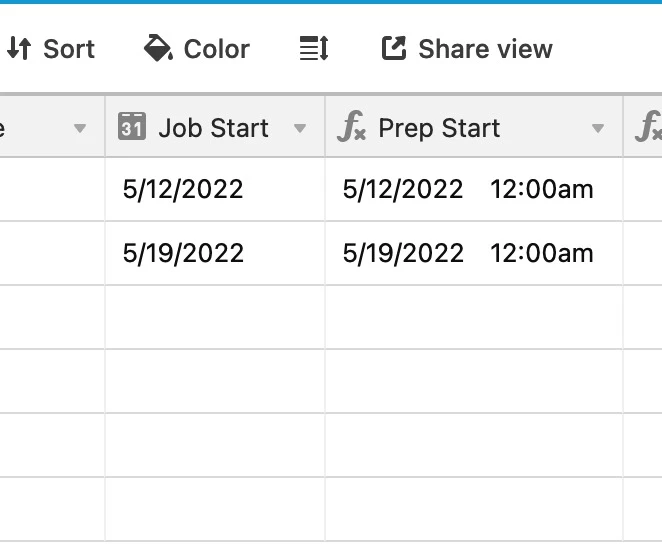662x552 pixels.
Task: Click the empty Job Start cell in third row
Action: [214, 317]
